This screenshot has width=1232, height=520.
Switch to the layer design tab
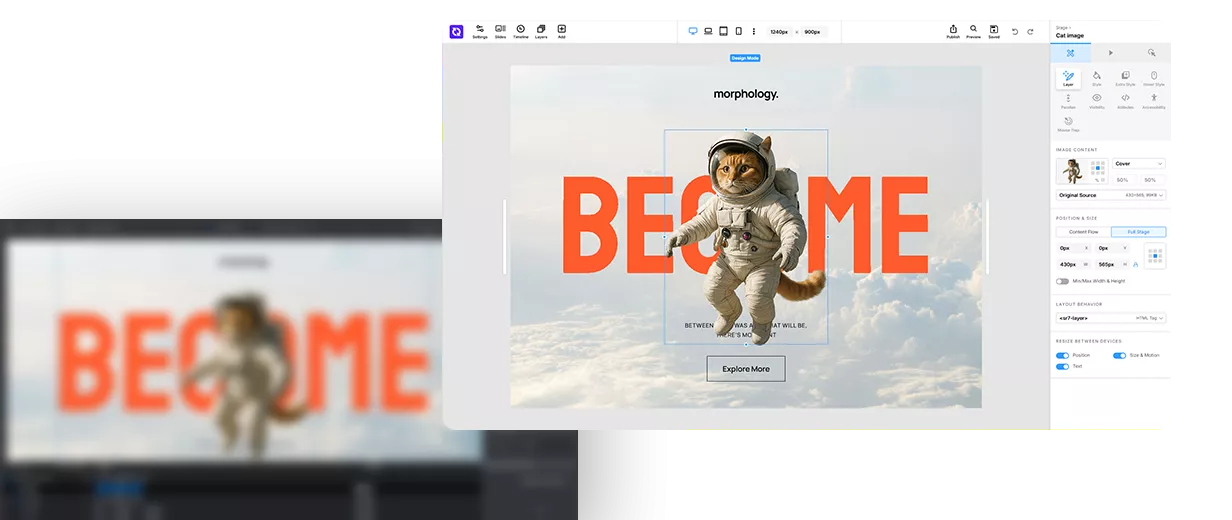[1070, 52]
